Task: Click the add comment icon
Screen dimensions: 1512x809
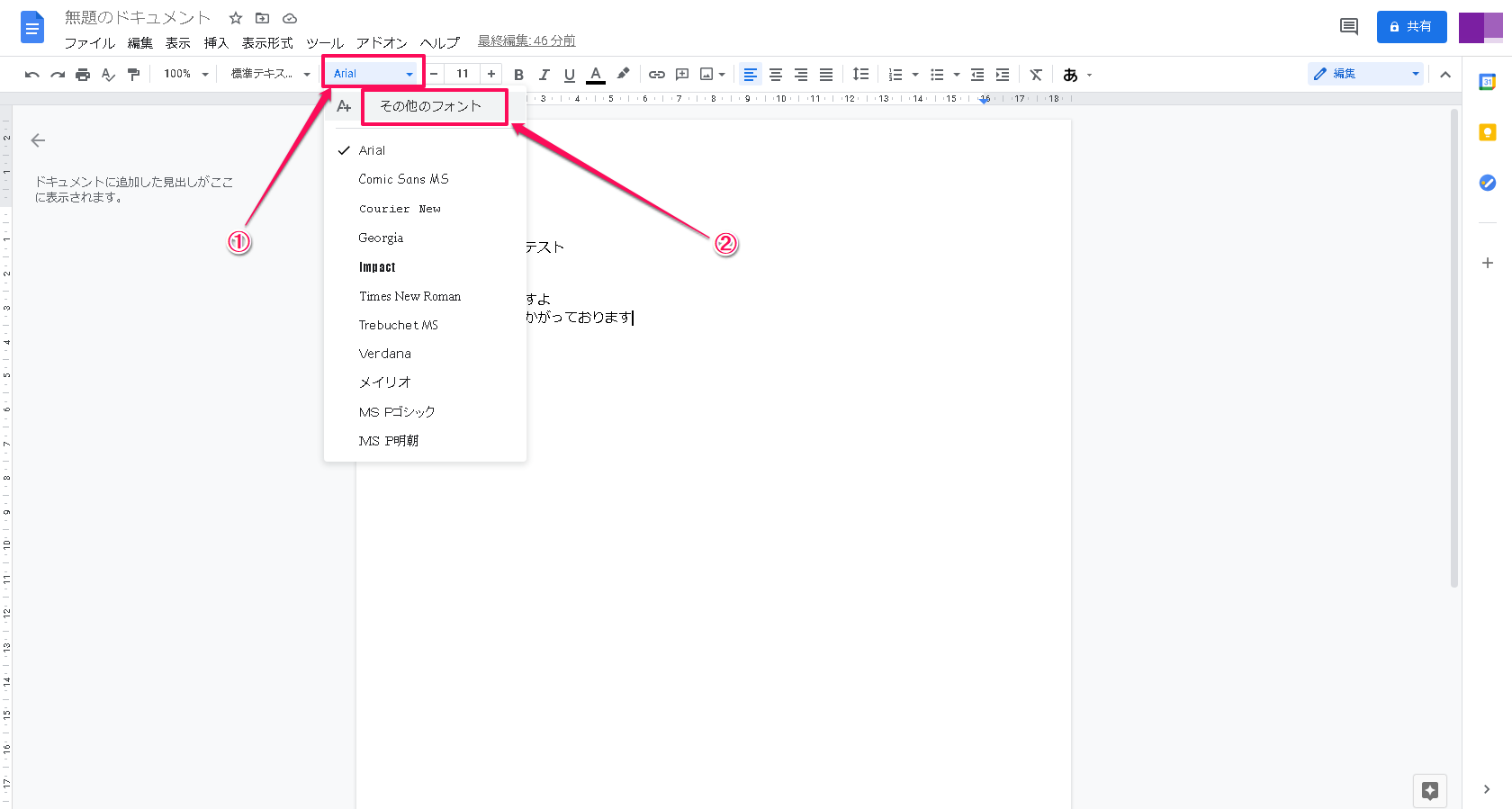Action: point(682,75)
